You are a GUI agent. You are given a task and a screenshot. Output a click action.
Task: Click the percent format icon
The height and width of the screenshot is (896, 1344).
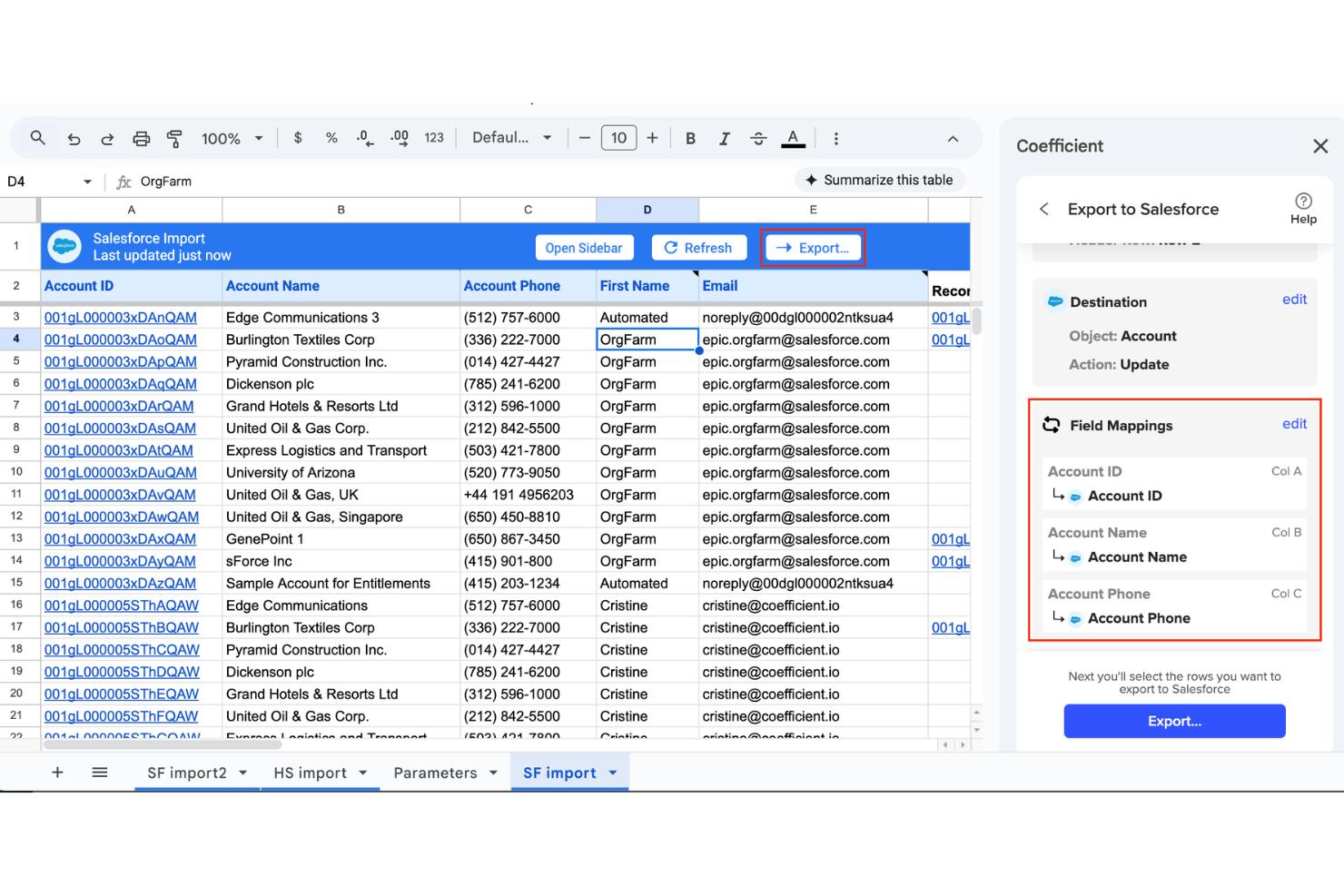pos(331,137)
